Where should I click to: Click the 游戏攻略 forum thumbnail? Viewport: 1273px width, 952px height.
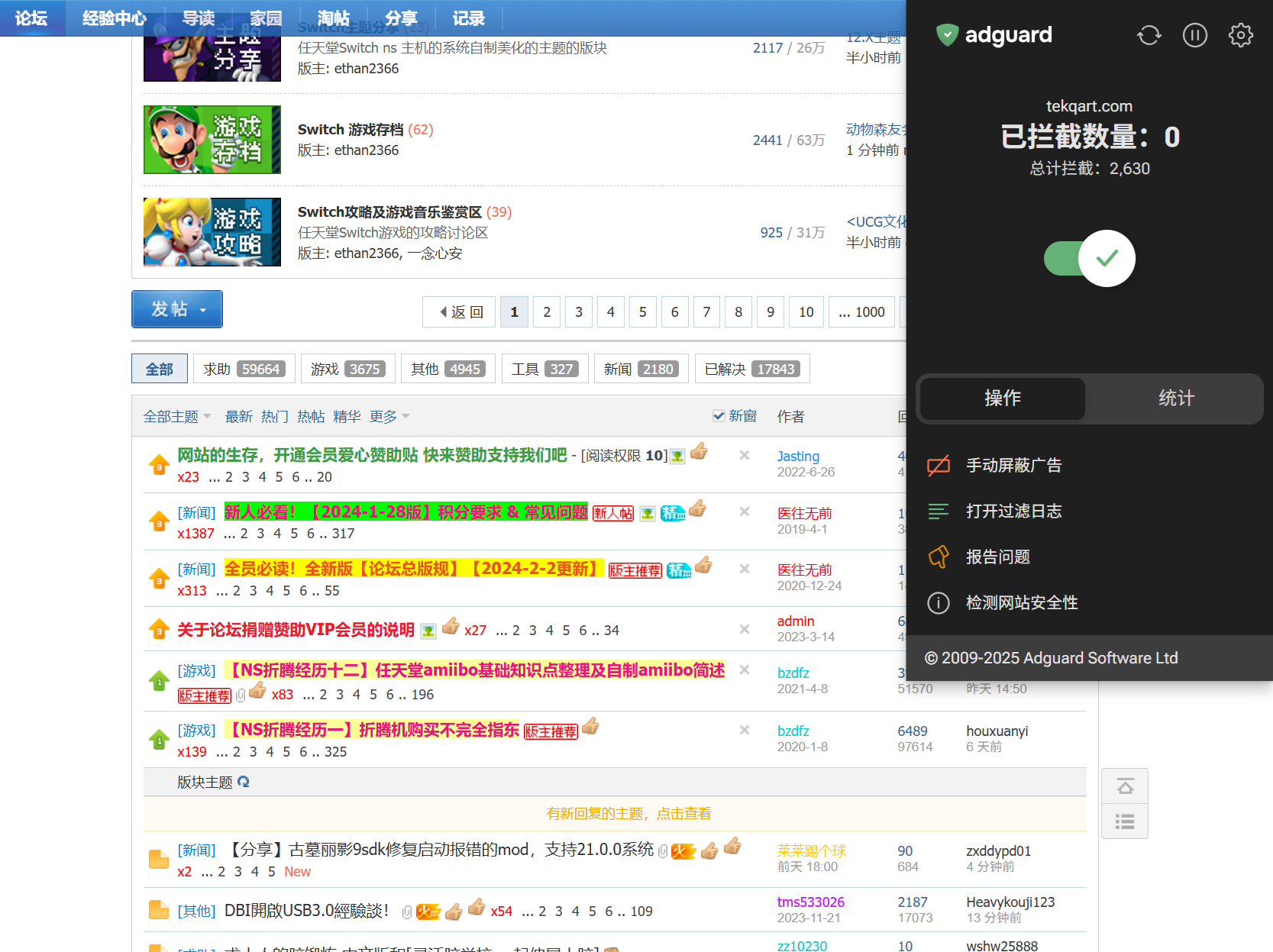[x=212, y=232]
